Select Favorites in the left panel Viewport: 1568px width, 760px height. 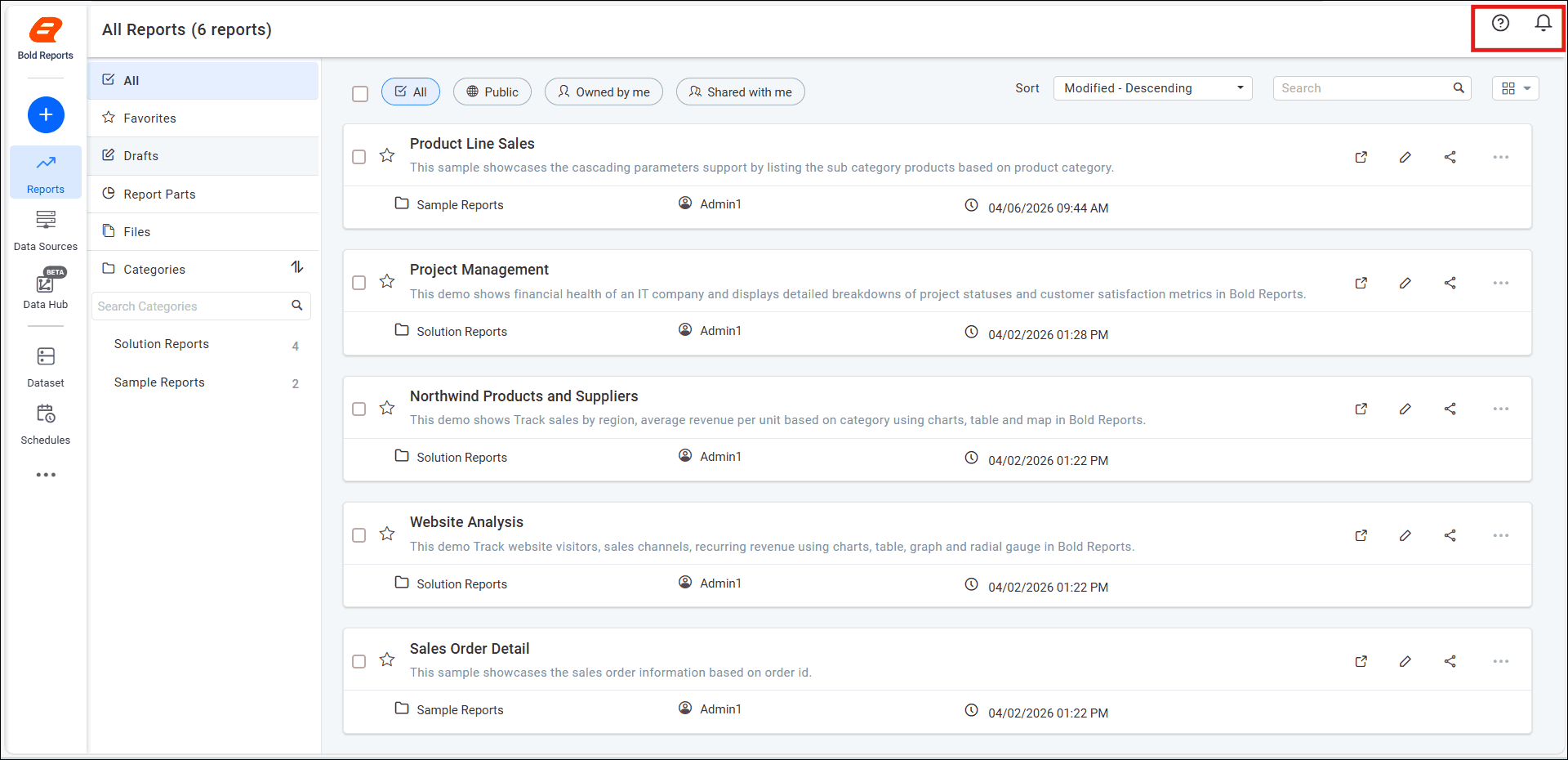click(149, 118)
